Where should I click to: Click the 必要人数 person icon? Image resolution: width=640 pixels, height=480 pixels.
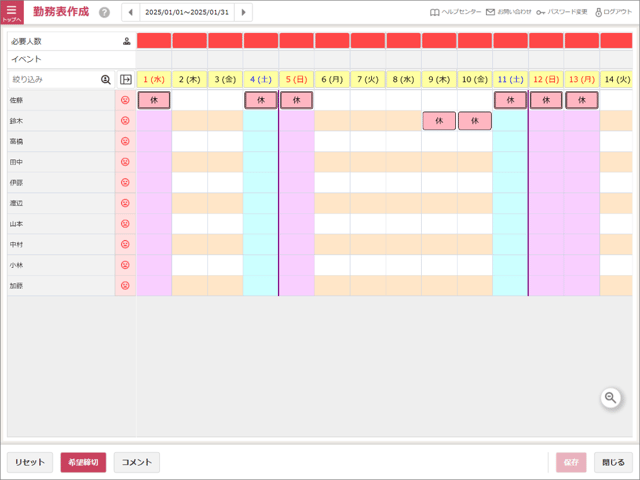127,41
